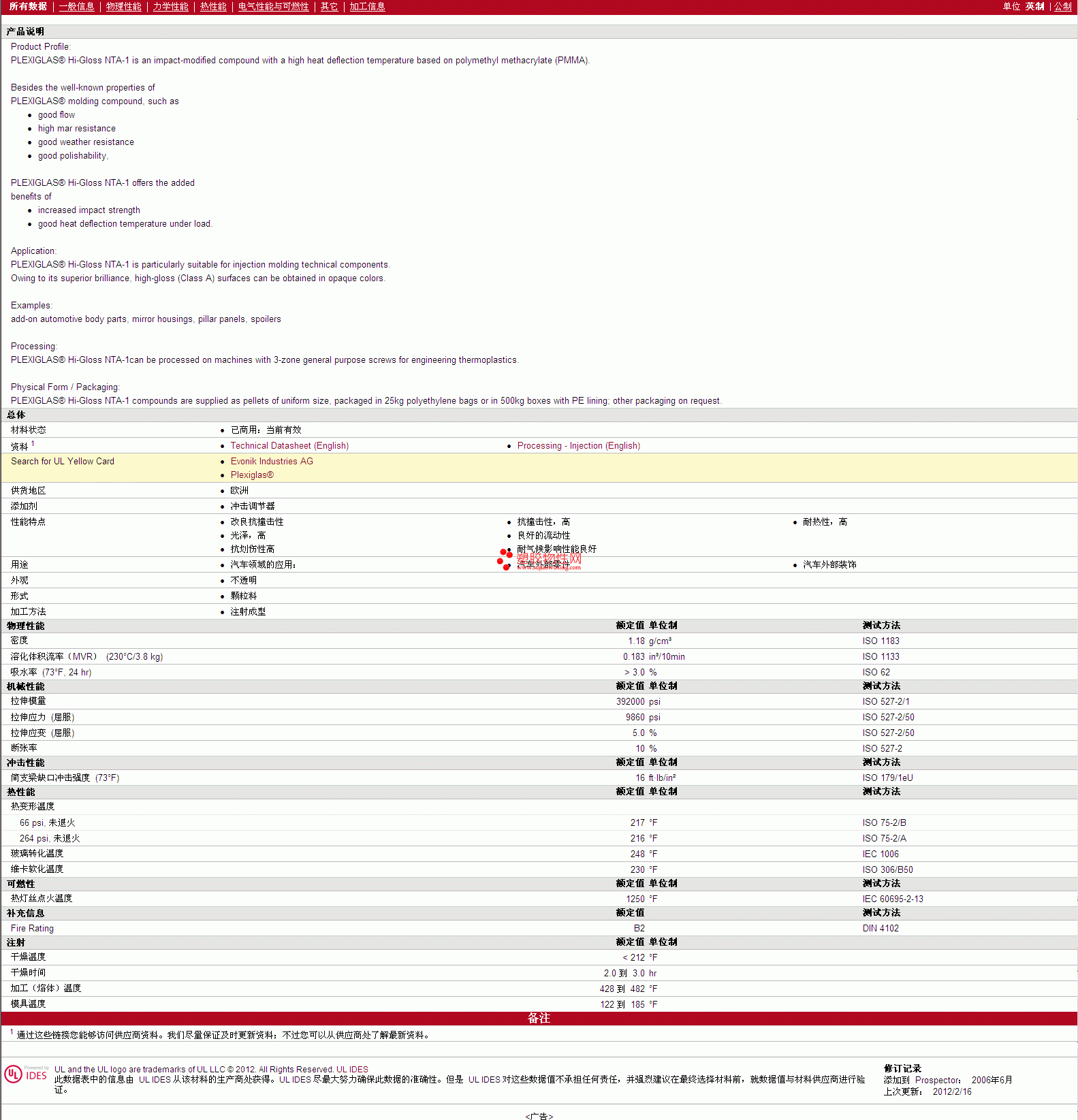1078x1120 pixels.
Task: Click the IEC 60695-2-13 glow wire method
Action: click(x=893, y=899)
